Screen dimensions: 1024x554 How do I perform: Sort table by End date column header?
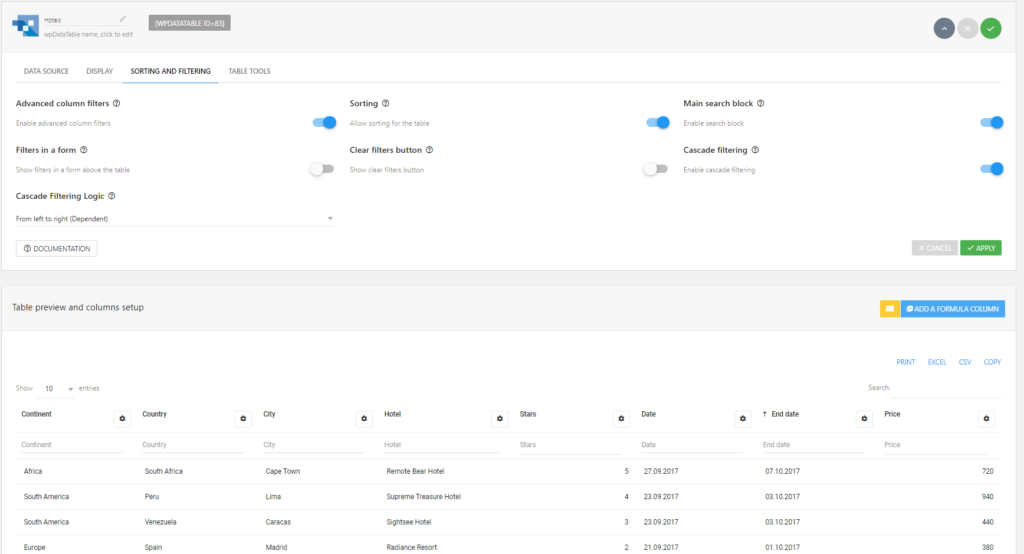784,414
